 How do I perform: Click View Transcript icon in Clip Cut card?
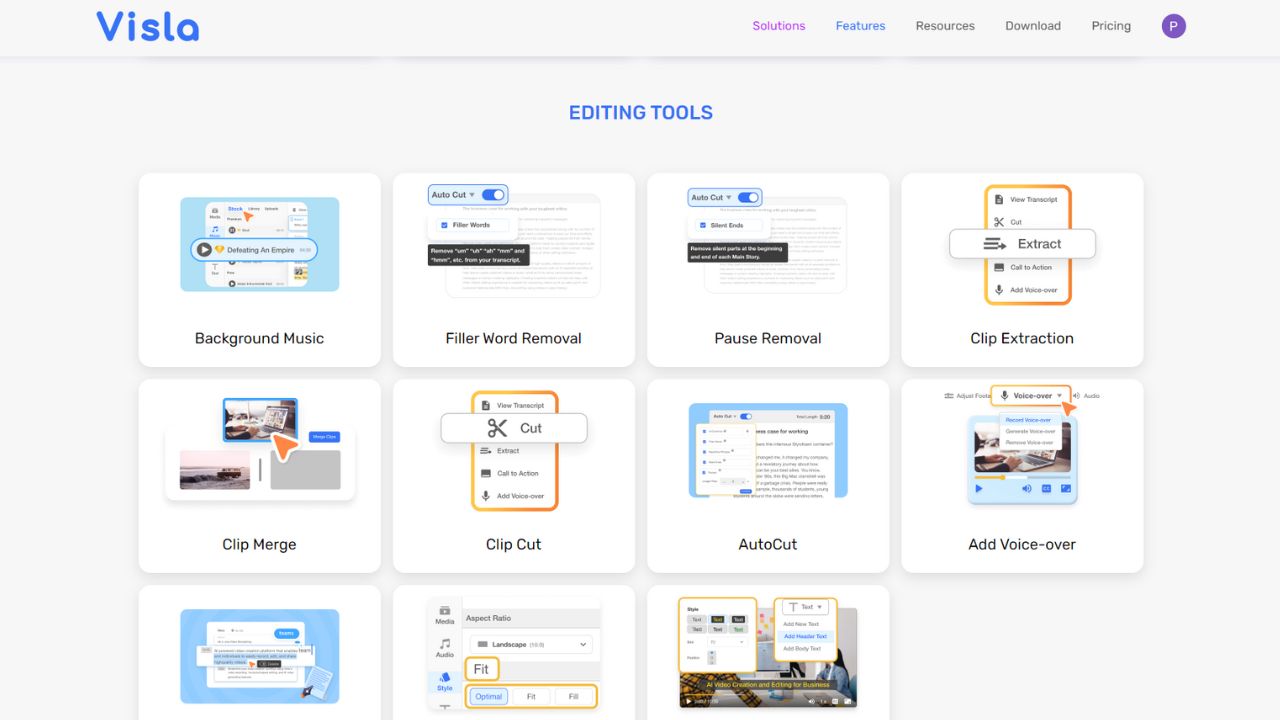pyautogui.click(x=486, y=405)
